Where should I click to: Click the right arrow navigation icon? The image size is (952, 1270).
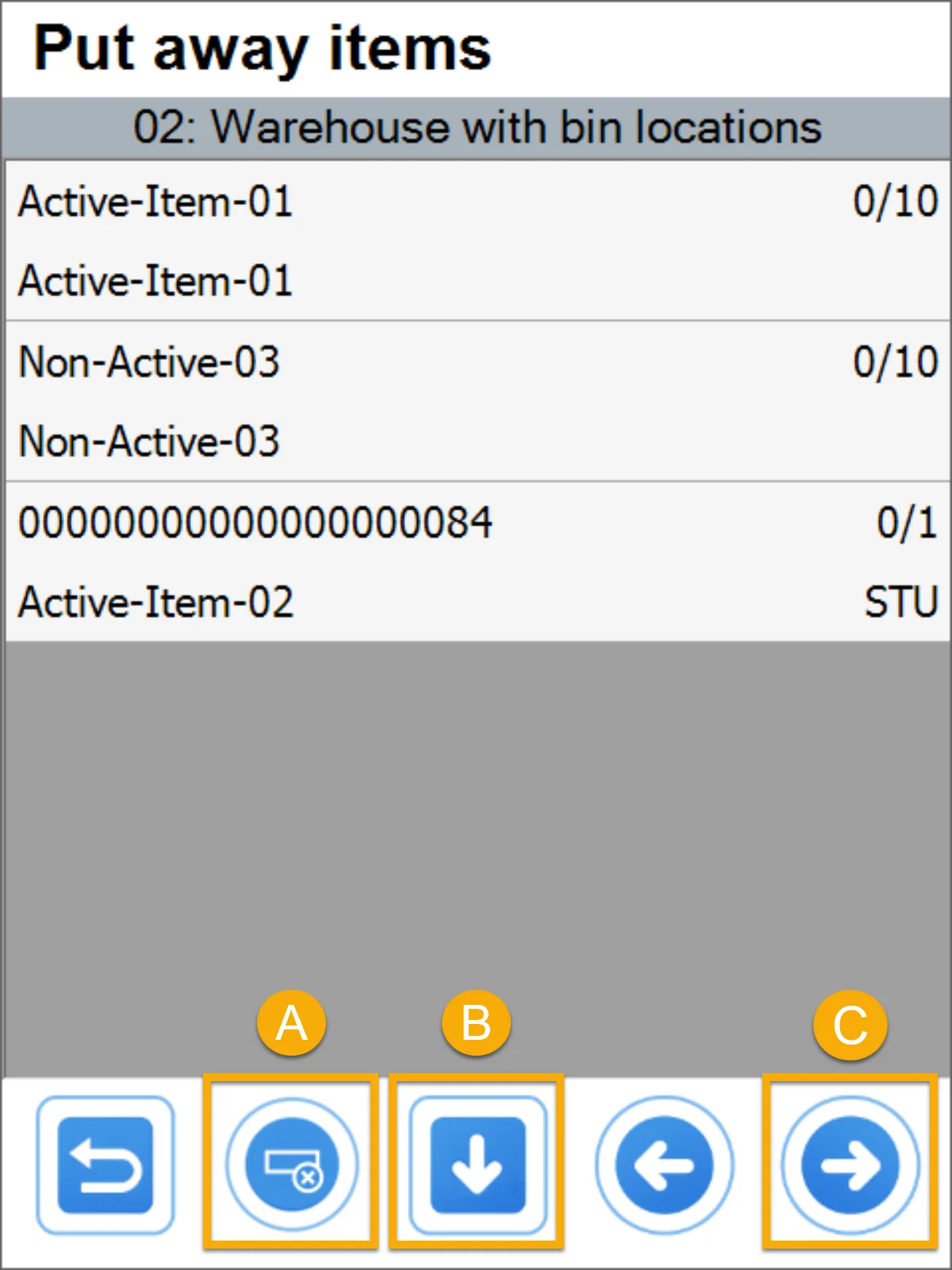pyautogui.click(x=850, y=1164)
